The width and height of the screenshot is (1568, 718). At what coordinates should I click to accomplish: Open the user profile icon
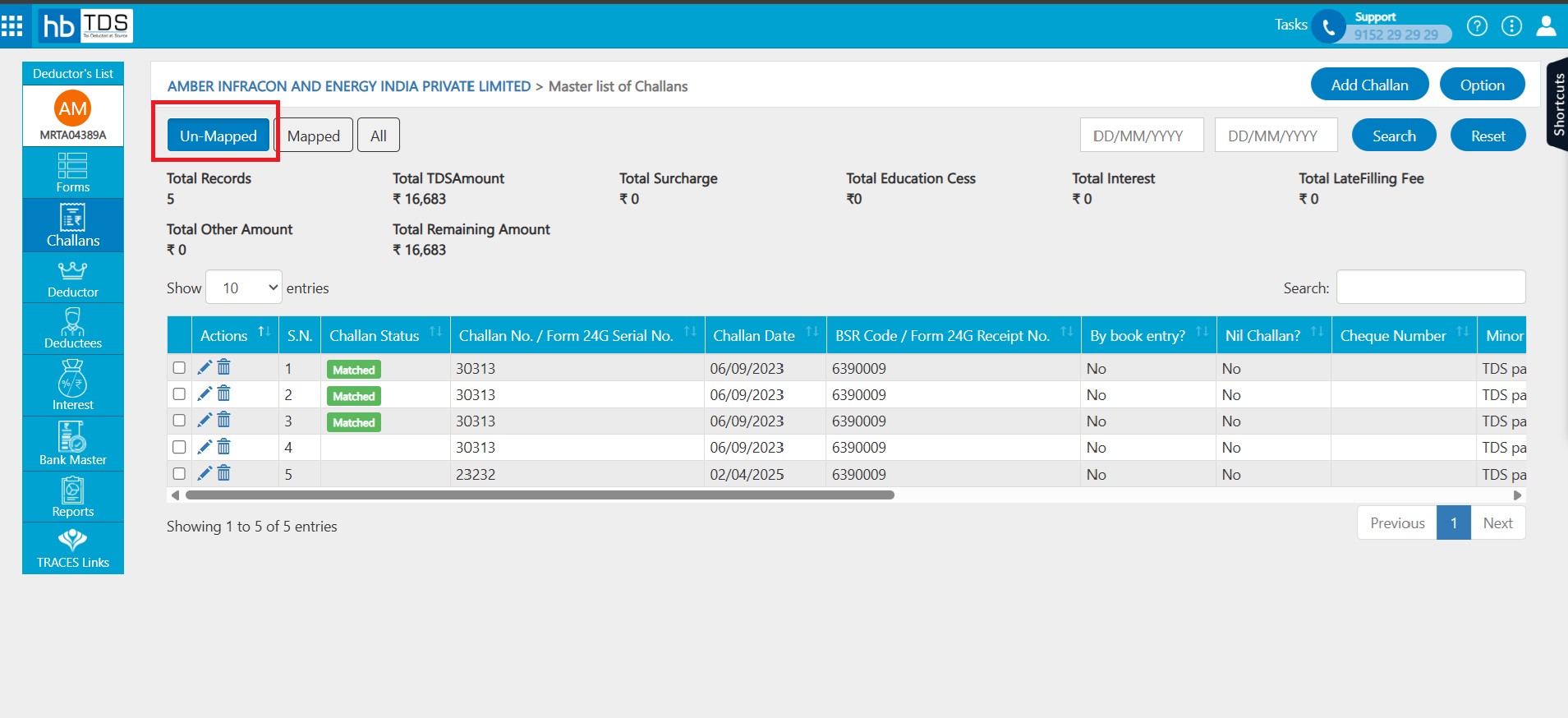point(1546,26)
